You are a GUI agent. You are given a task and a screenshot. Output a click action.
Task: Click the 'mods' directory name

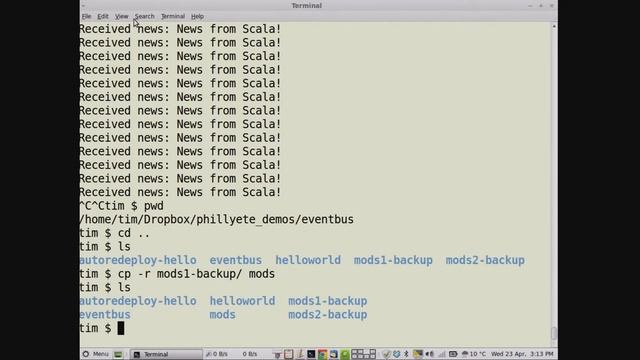point(222,315)
